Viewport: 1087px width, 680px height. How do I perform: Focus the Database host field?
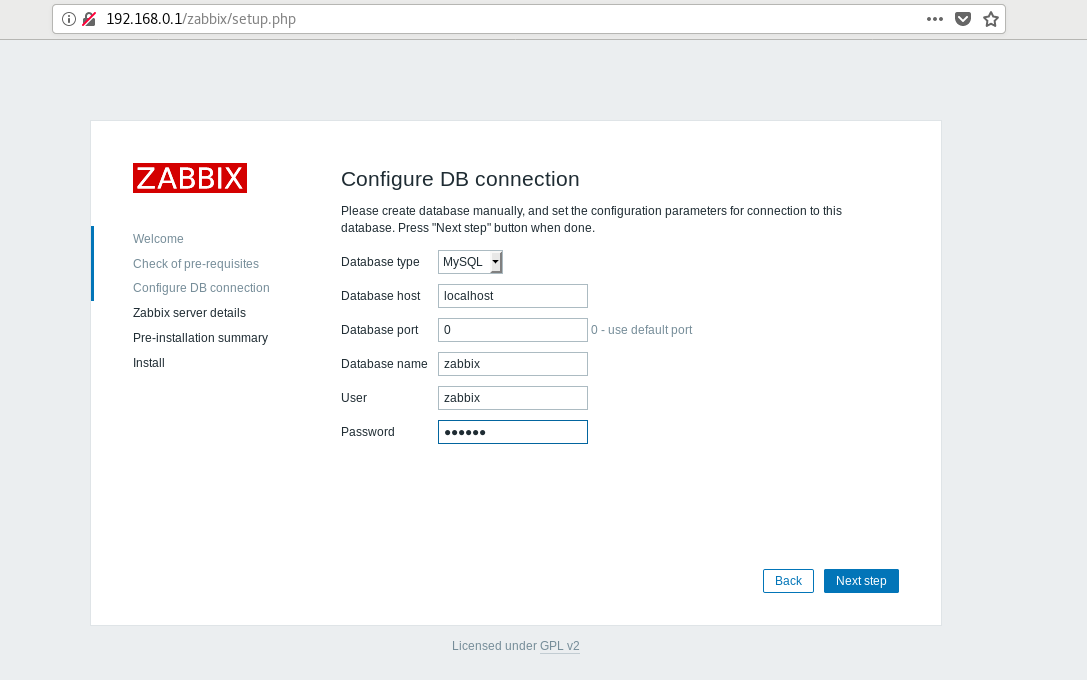tap(513, 296)
